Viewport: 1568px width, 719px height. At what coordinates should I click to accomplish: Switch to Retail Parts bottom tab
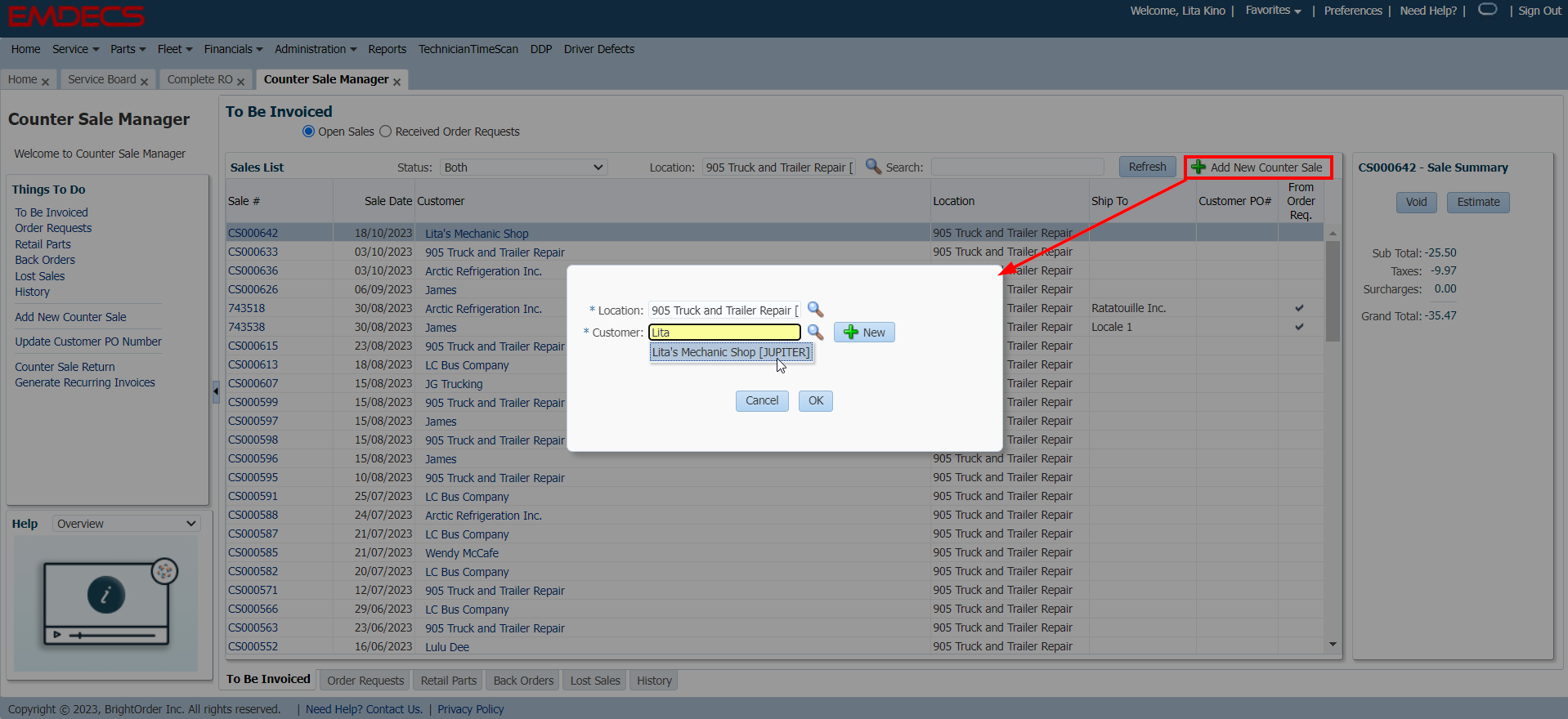click(x=449, y=681)
